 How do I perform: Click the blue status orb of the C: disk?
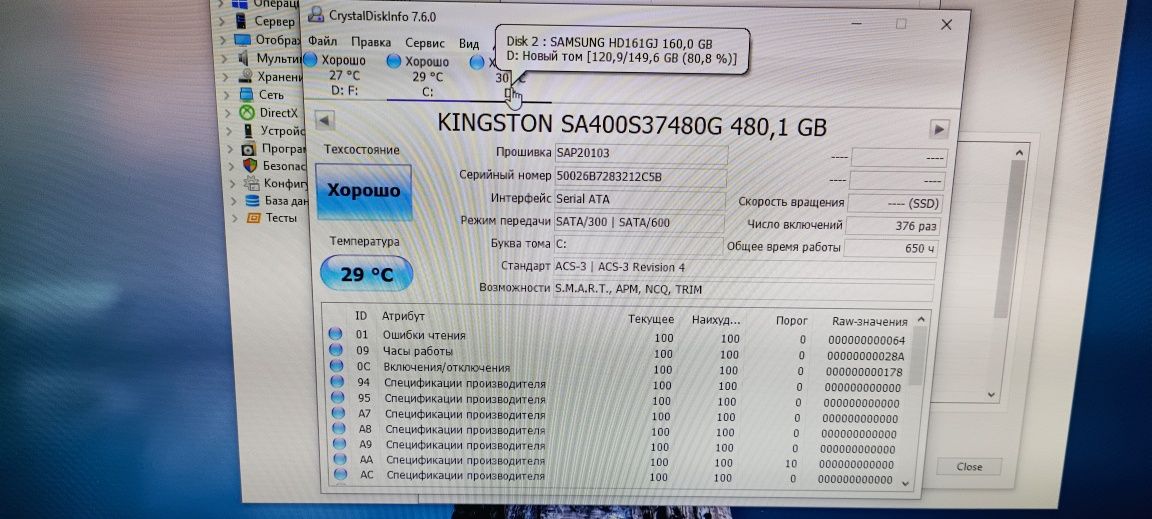pyautogui.click(x=394, y=61)
